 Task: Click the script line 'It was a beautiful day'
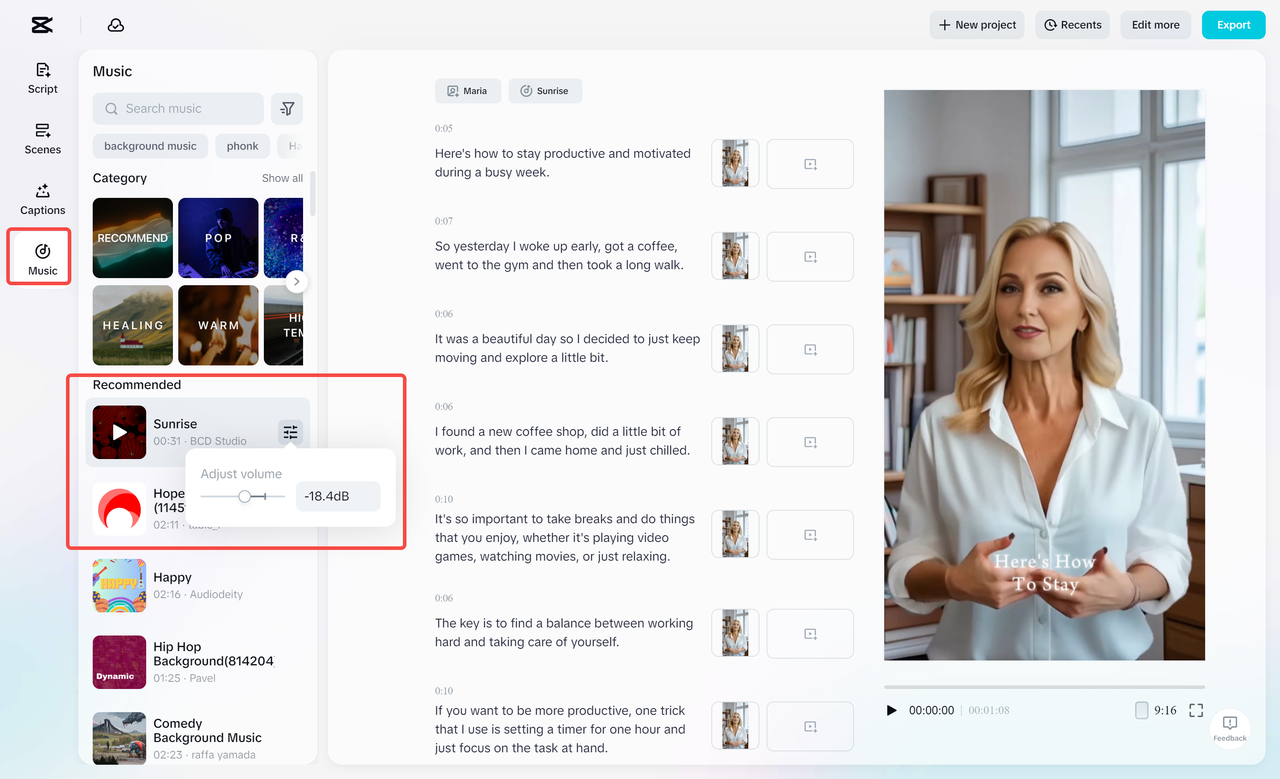coord(567,348)
